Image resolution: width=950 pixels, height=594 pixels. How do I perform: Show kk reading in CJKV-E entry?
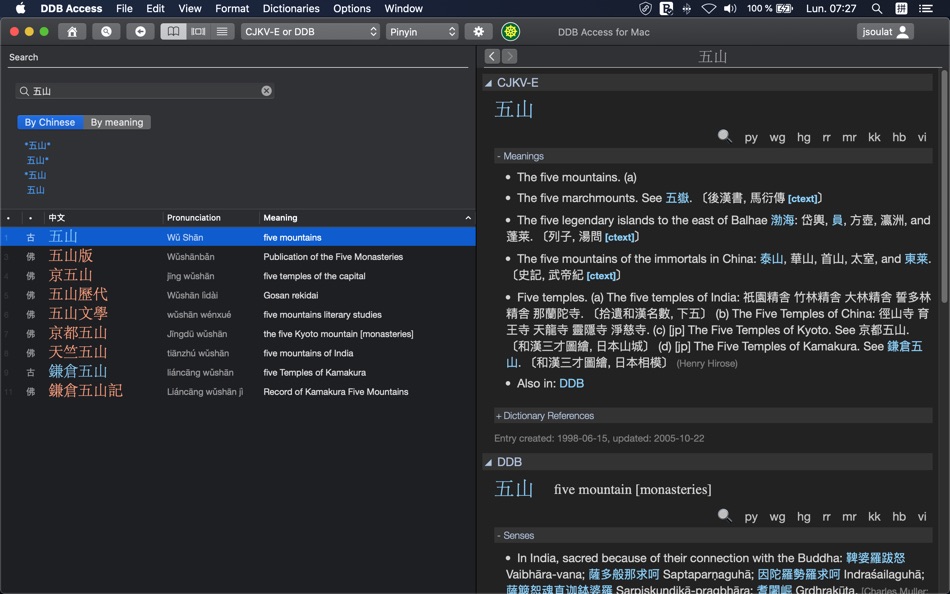tap(874, 138)
